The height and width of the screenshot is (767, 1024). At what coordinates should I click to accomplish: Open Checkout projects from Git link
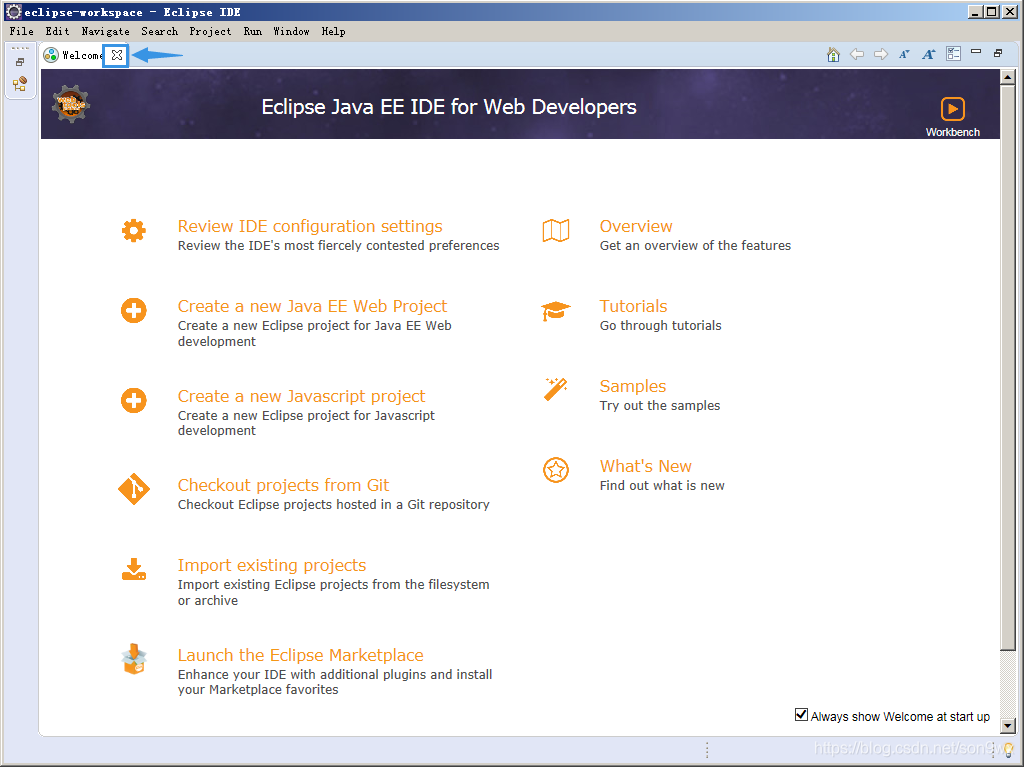[x=283, y=485]
